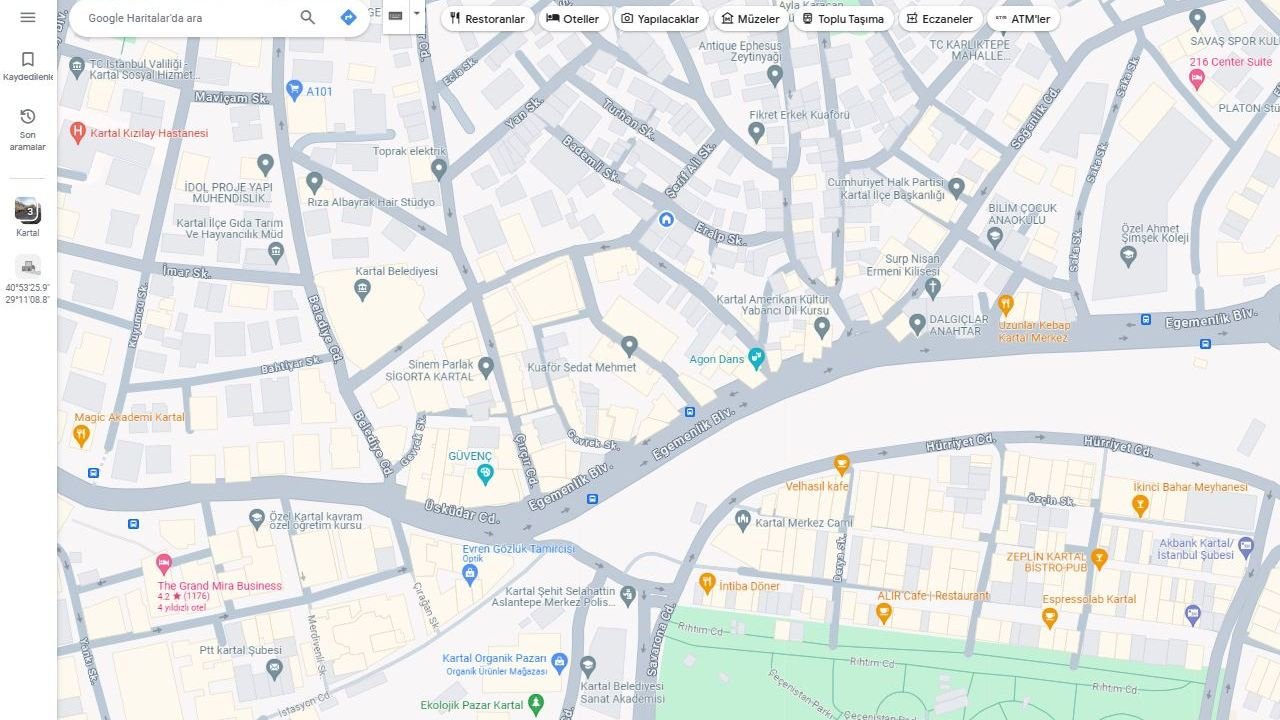This screenshot has height=720, width=1280.
Task: Select the Uzunlar Kebap restaurant pin
Action: 1006,303
